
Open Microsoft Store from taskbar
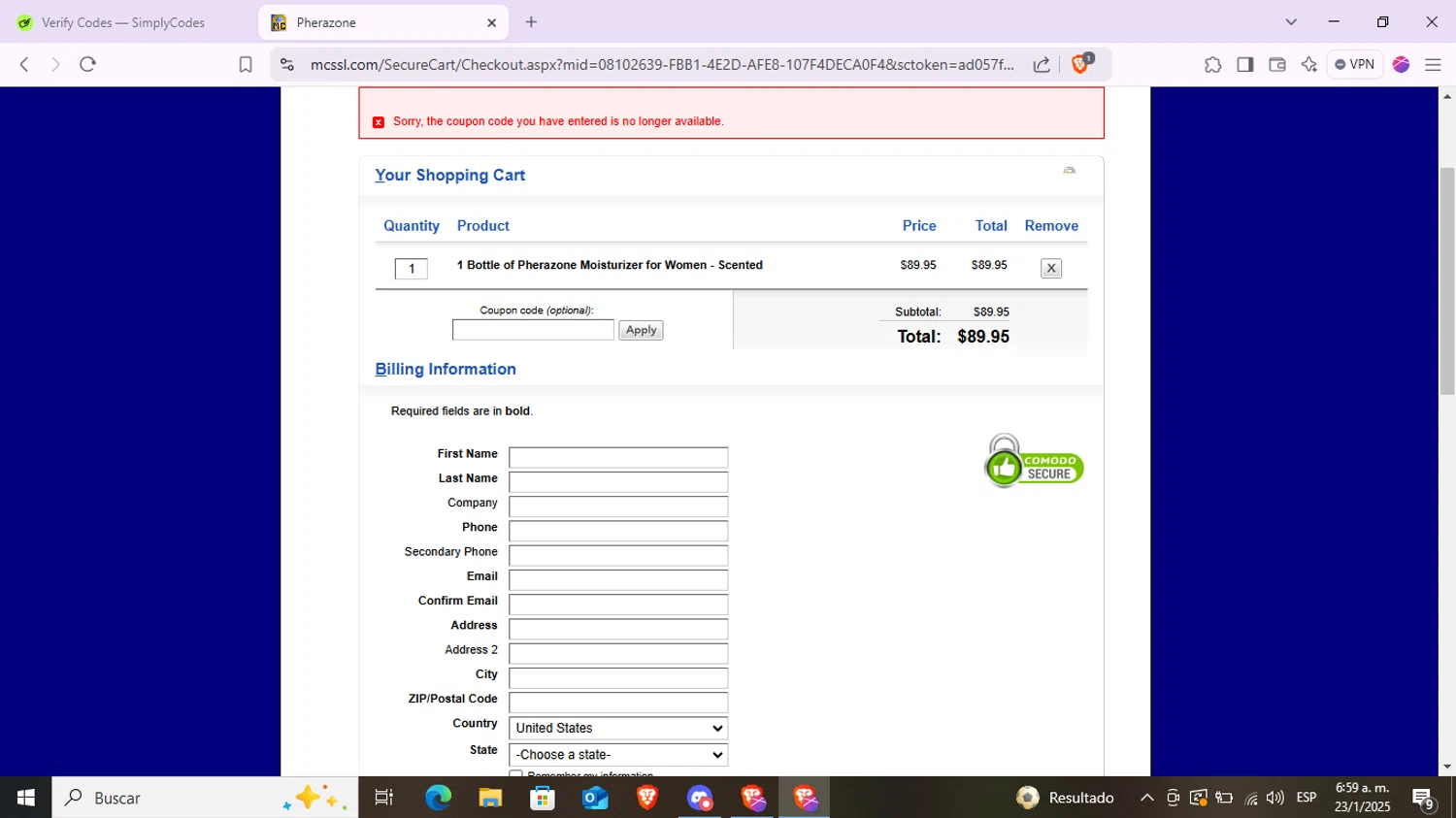[x=543, y=798]
